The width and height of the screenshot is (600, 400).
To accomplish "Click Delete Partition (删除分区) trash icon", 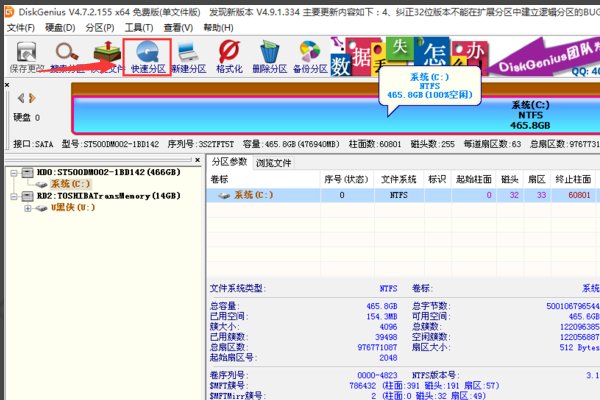I will [270, 57].
